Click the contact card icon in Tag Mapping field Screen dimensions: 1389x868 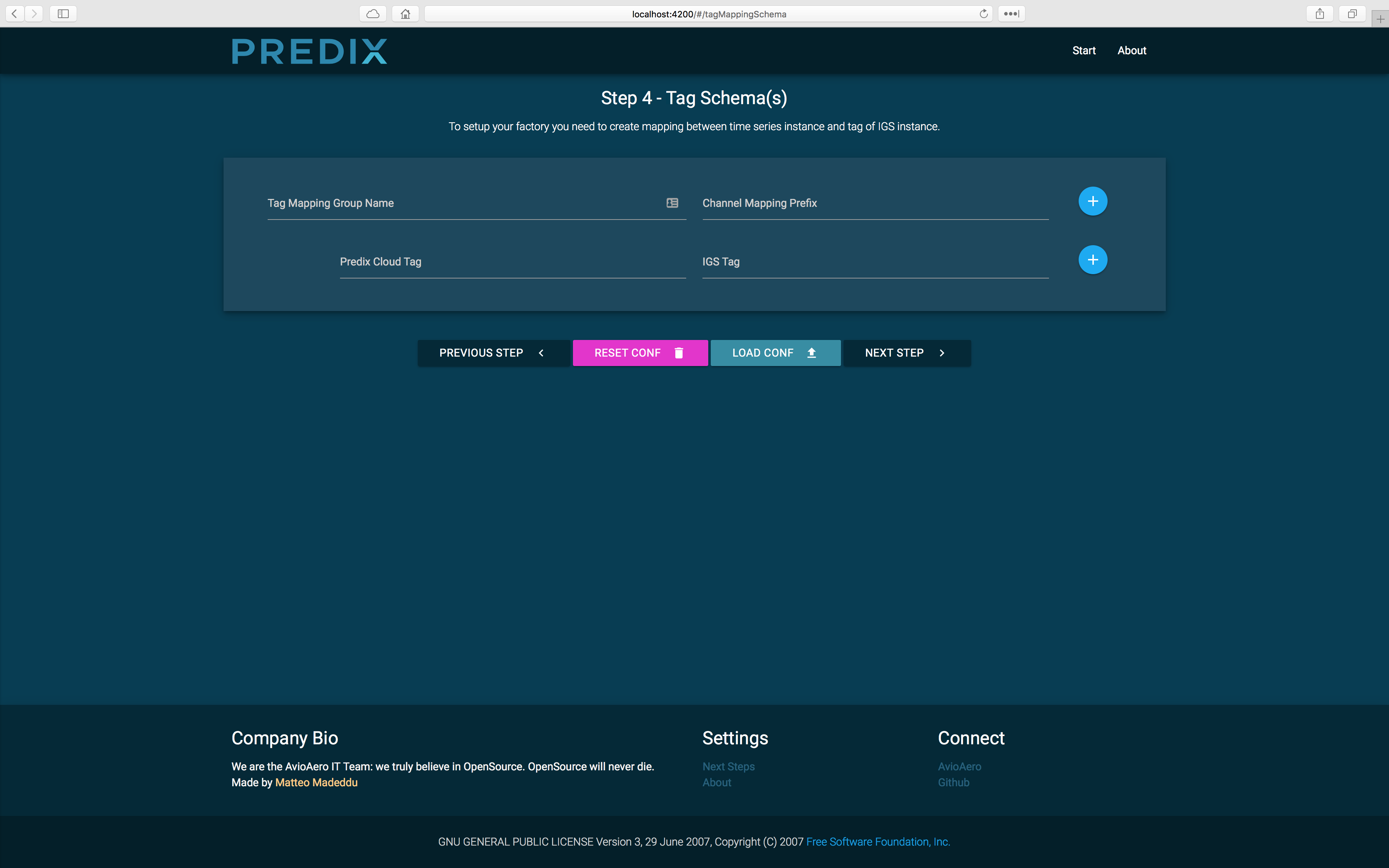672,203
